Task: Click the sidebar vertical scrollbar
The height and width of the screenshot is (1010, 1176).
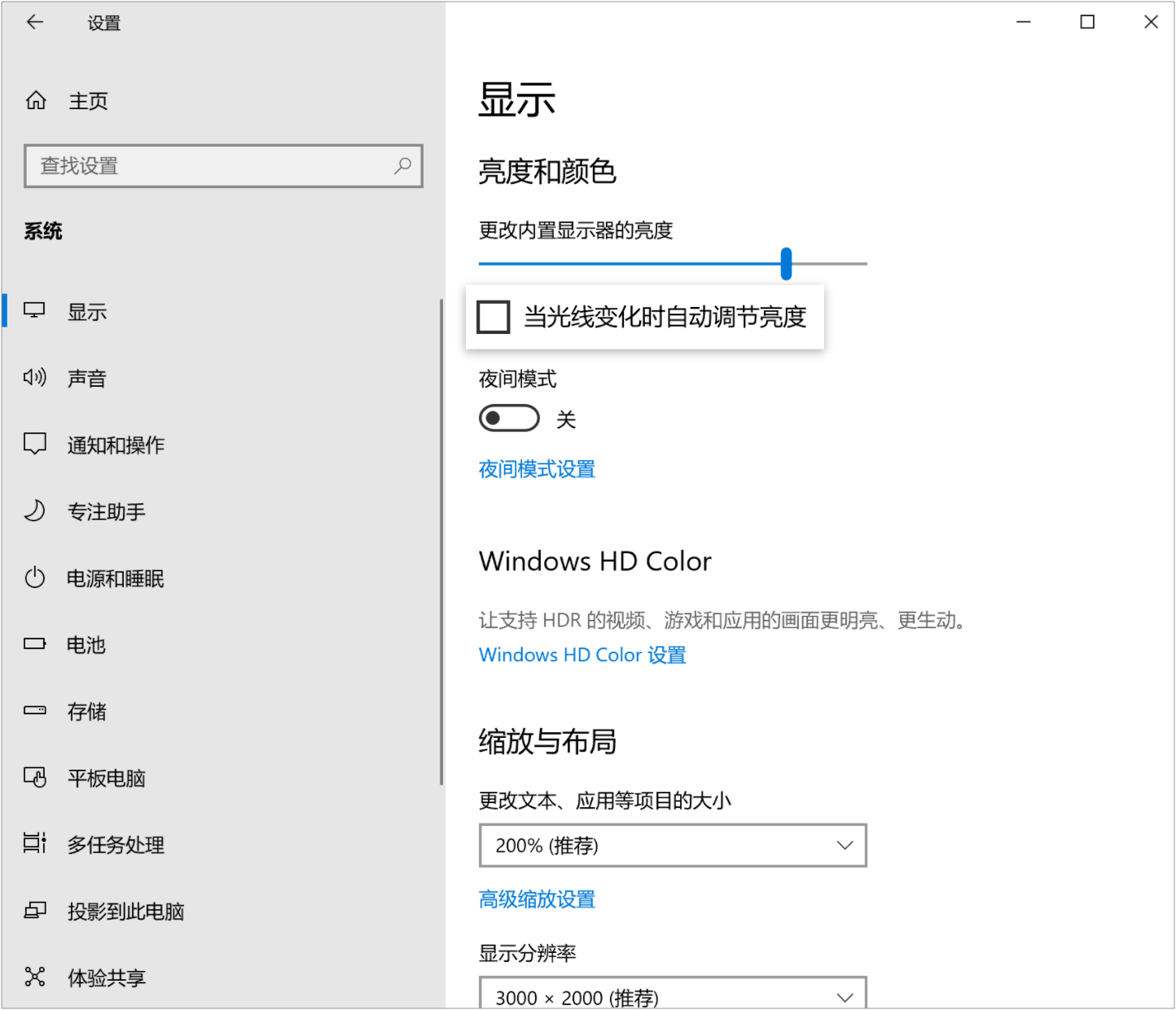Action: pyautogui.click(x=441, y=542)
